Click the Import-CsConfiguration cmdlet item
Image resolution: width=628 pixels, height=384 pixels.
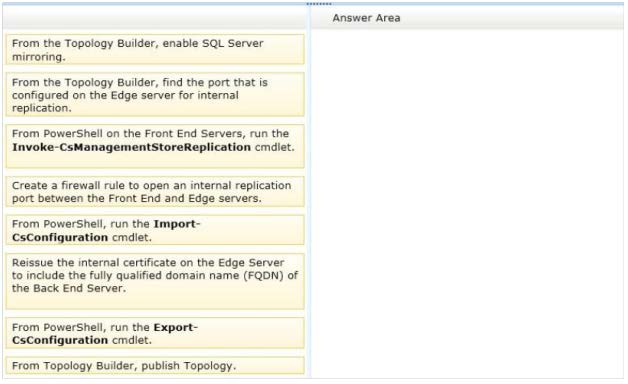tap(155, 230)
